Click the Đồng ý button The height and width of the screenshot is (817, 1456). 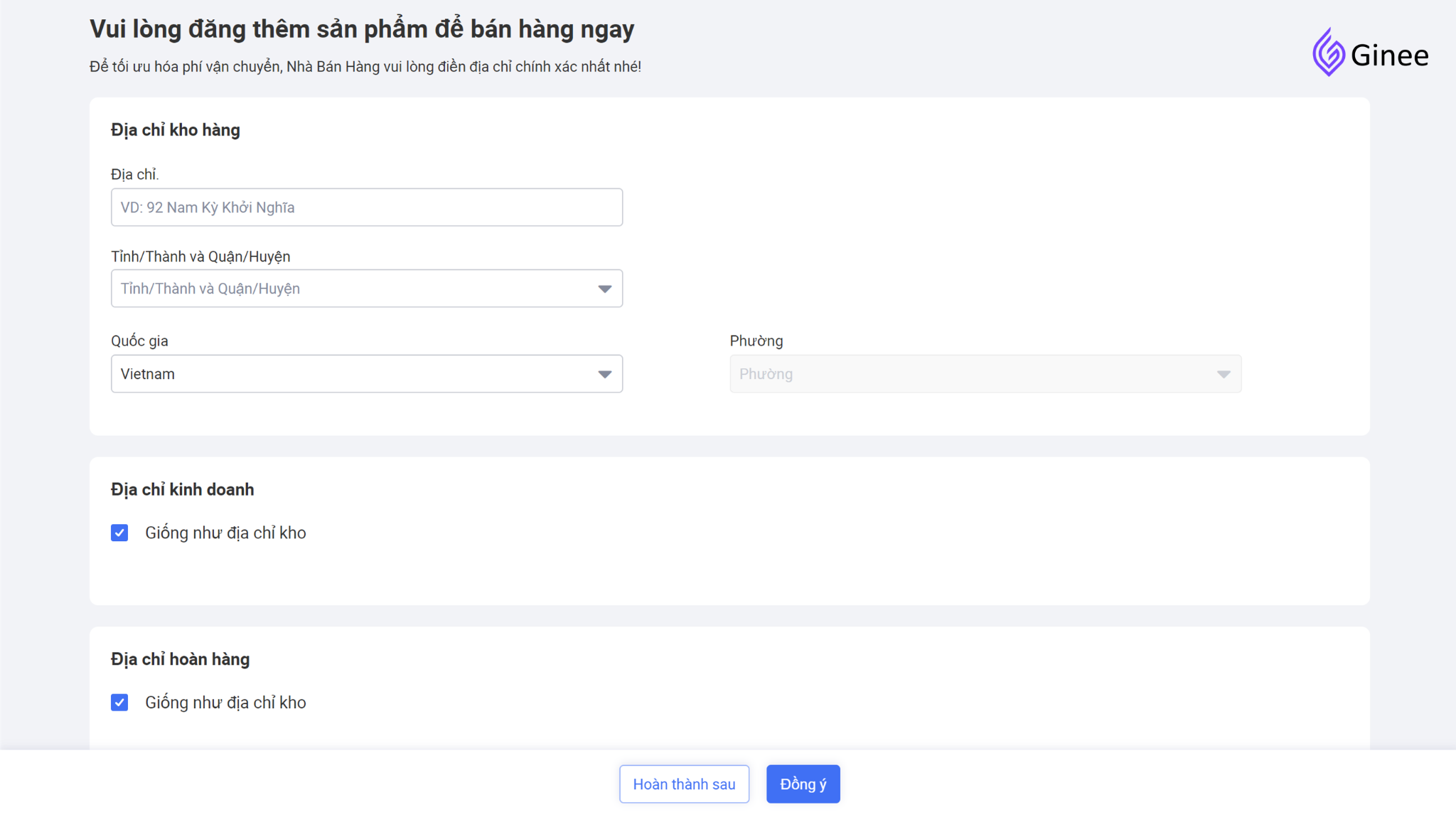coord(803,784)
